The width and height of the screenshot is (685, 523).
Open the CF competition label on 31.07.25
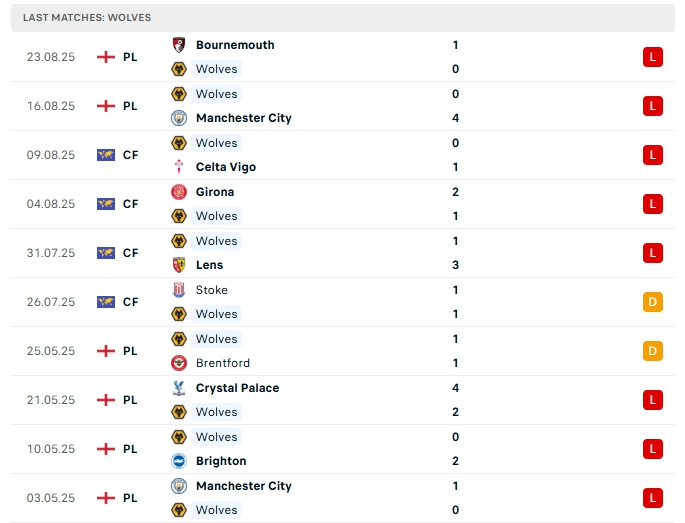(130, 253)
